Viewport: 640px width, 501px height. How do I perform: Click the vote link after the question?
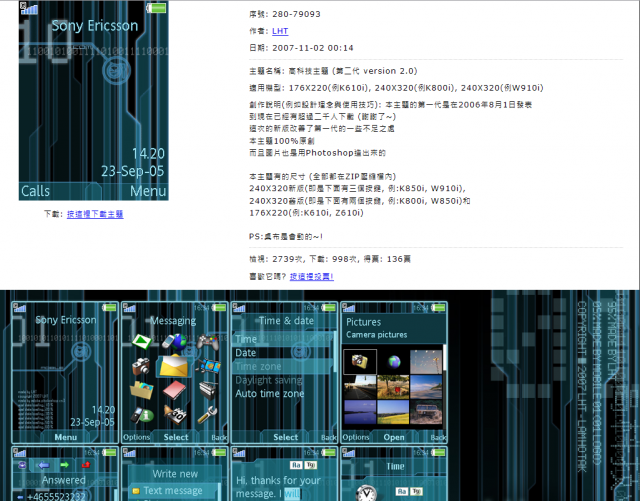point(312,276)
